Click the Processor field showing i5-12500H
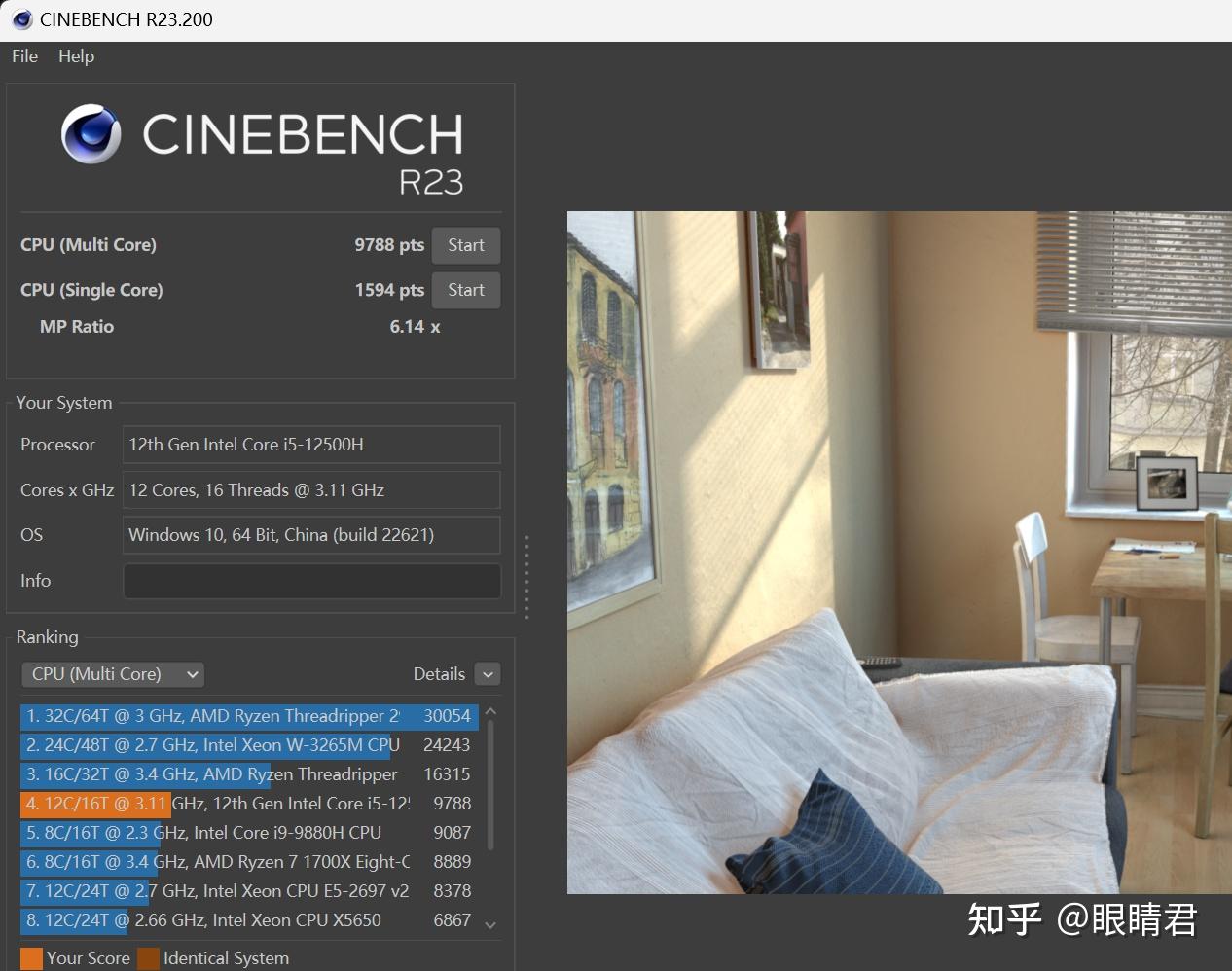 tap(311, 445)
